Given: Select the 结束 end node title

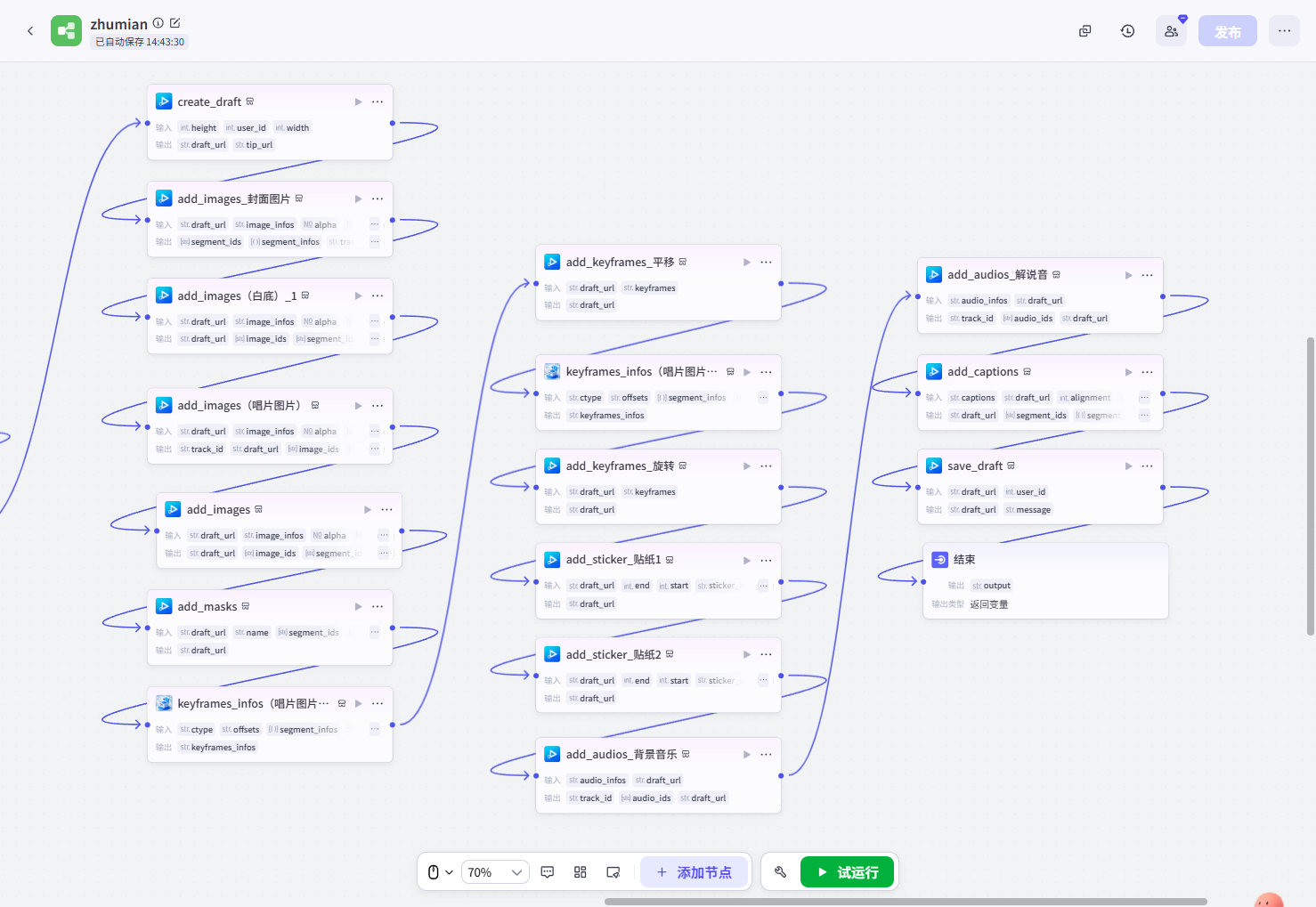Looking at the screenshot, I should [x=964, y=560].
